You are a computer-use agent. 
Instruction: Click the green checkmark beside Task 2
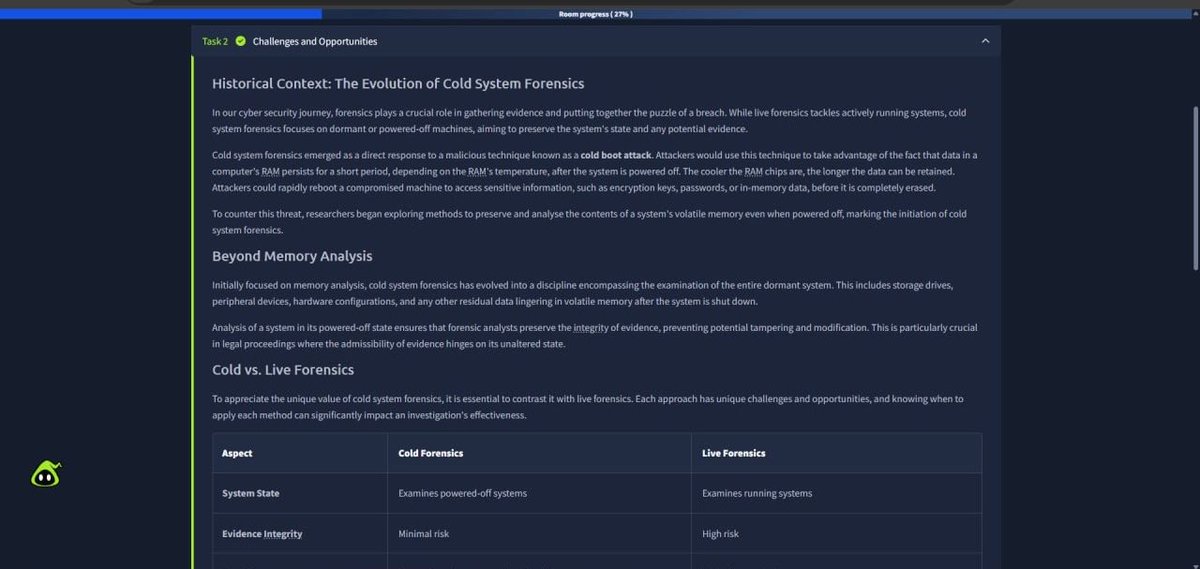(240, 41)
